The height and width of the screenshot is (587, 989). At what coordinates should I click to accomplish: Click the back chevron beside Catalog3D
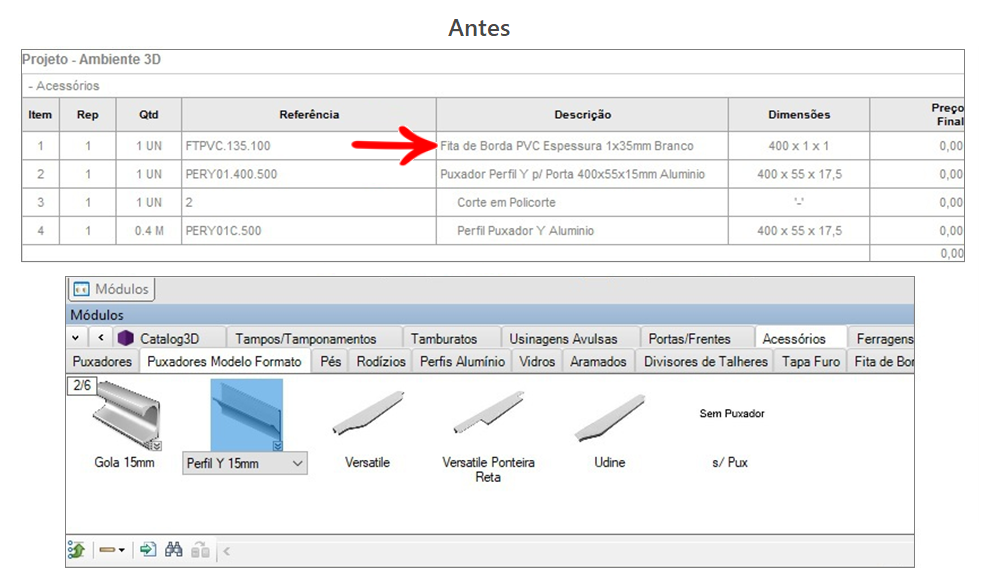coord(101,338)
